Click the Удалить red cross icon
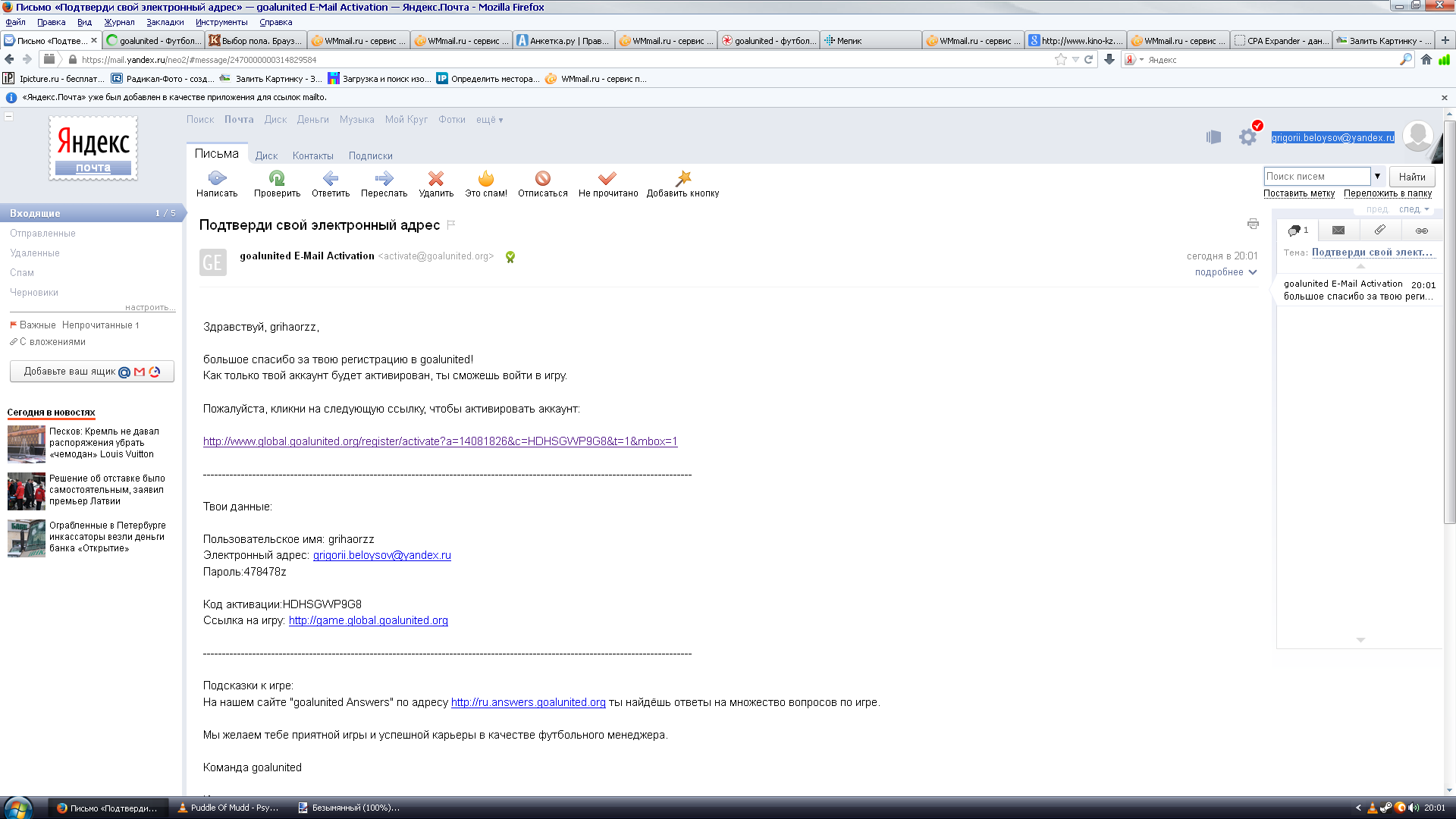This screenshot has width=1456, height=819. pos(436,178)
